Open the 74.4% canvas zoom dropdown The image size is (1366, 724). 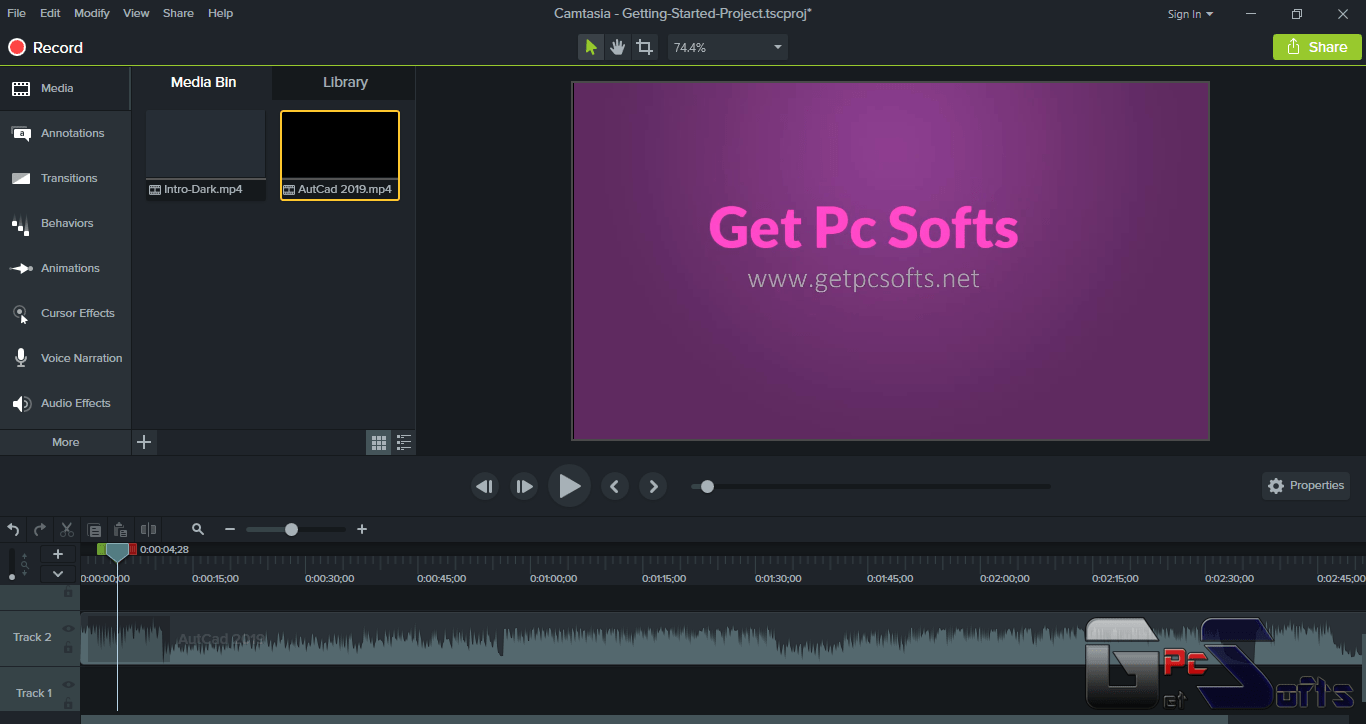click(728, 47)
